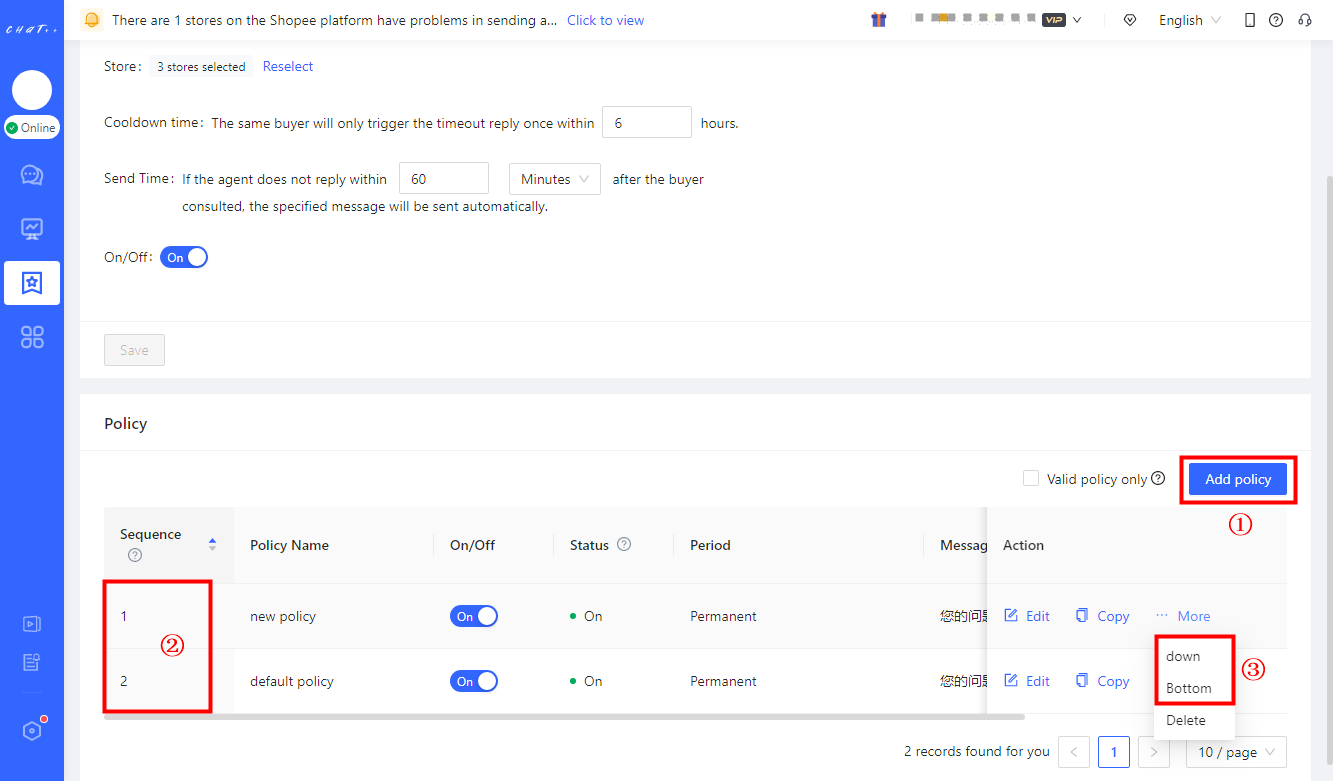Open the data monitor sidebar icon
1333x781 pixels.
coord(32,229)
